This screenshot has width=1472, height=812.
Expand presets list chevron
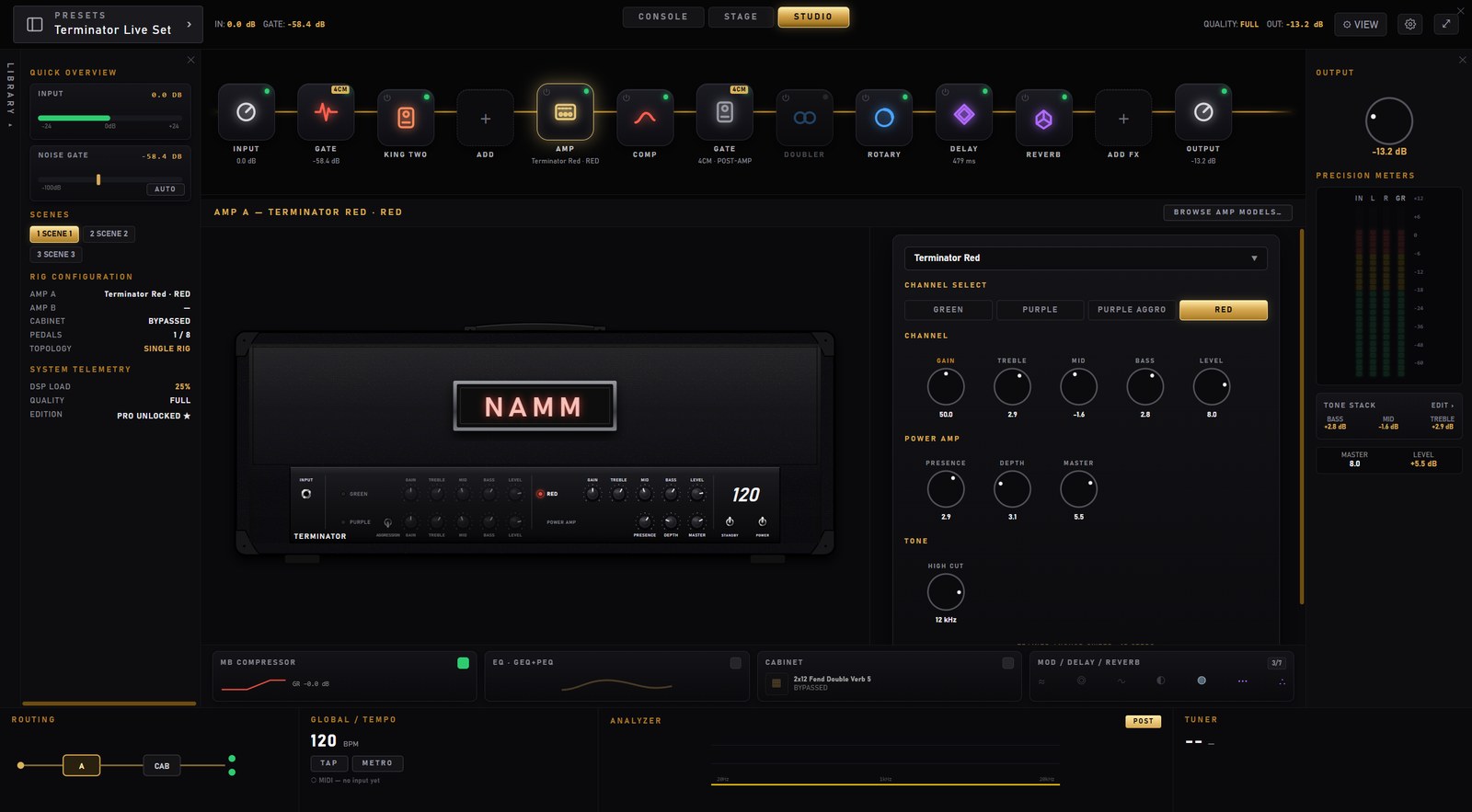(x=190, y=24)
